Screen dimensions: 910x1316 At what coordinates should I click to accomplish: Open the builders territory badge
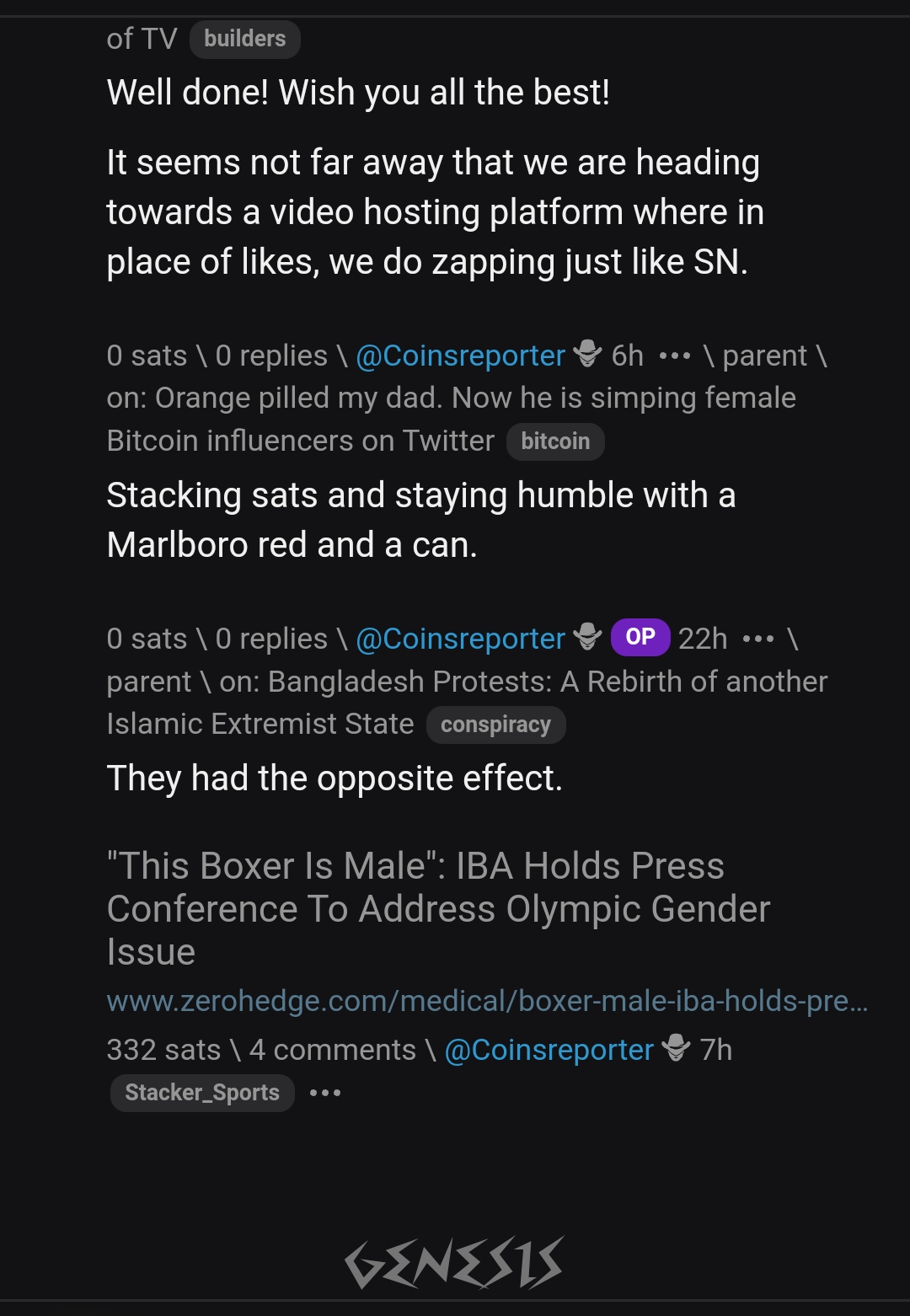click(x=244, y=39)
